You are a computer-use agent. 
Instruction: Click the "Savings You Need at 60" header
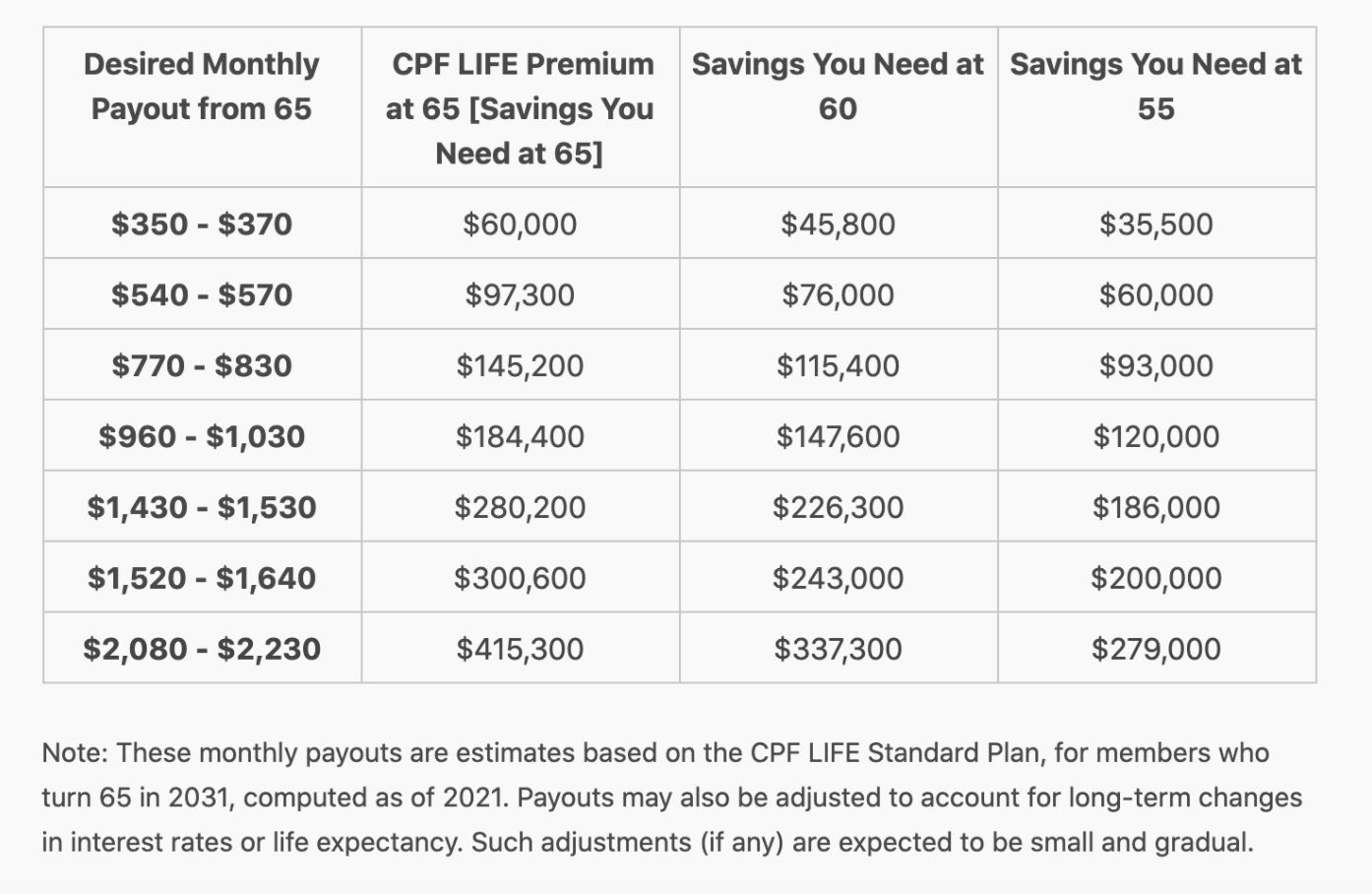coord(838,87)
